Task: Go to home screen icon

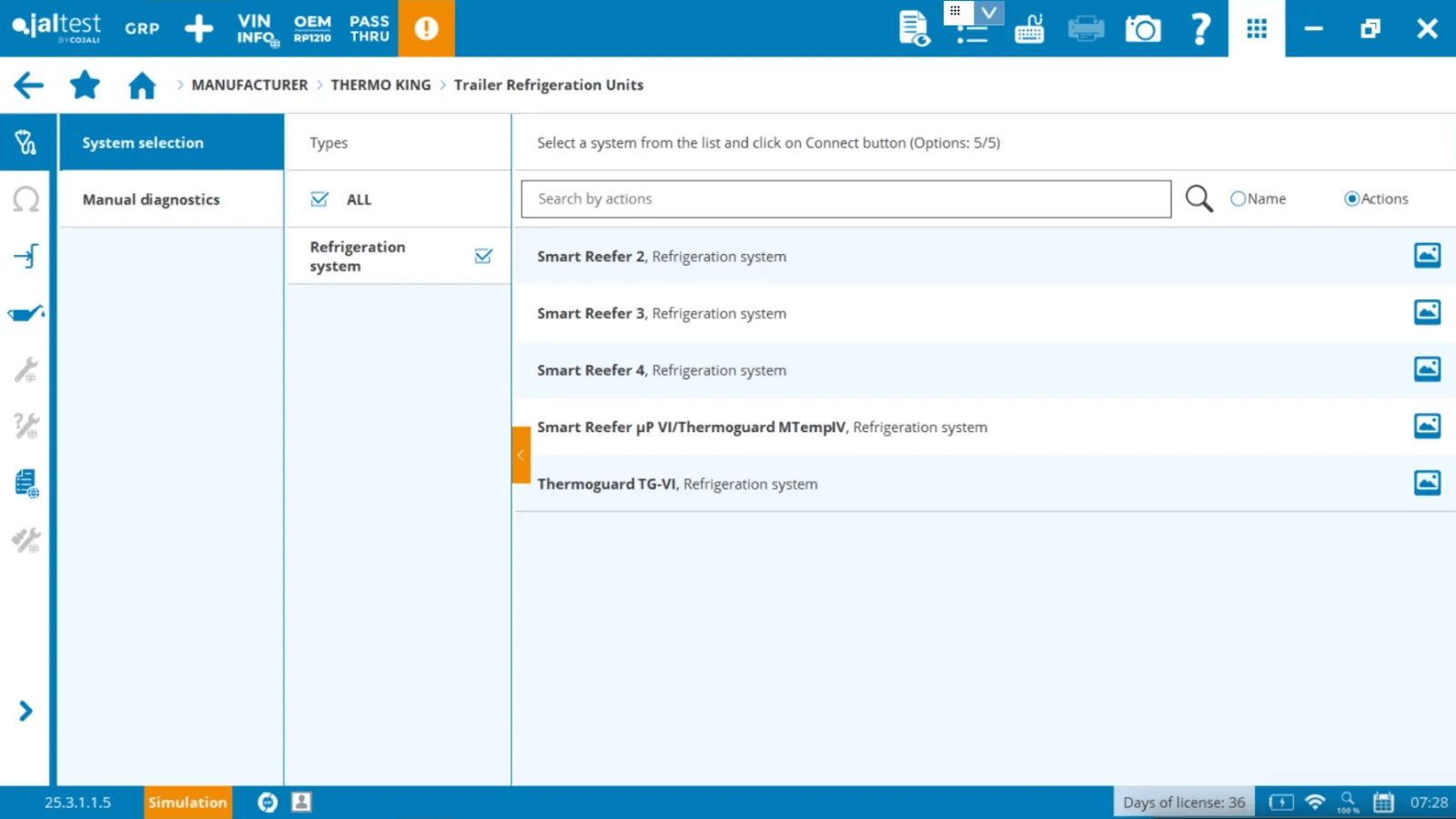Action: [x=142, y=86]
